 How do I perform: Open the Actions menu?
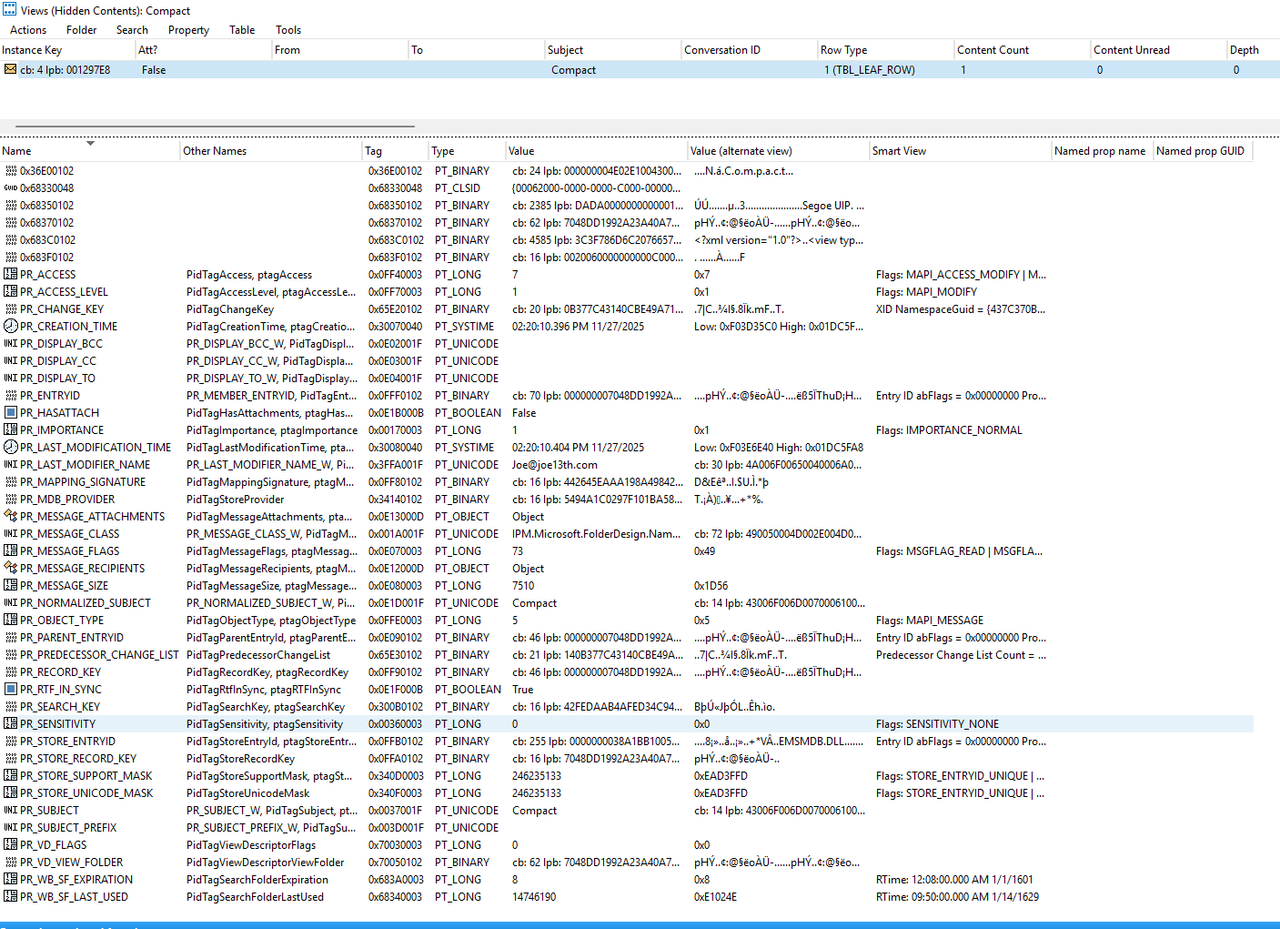click(28, 30)
